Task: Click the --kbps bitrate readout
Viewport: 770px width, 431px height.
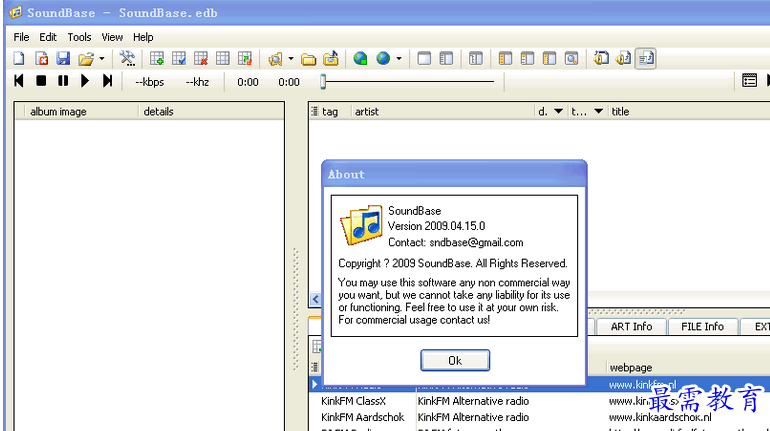Action: (149, 82)
